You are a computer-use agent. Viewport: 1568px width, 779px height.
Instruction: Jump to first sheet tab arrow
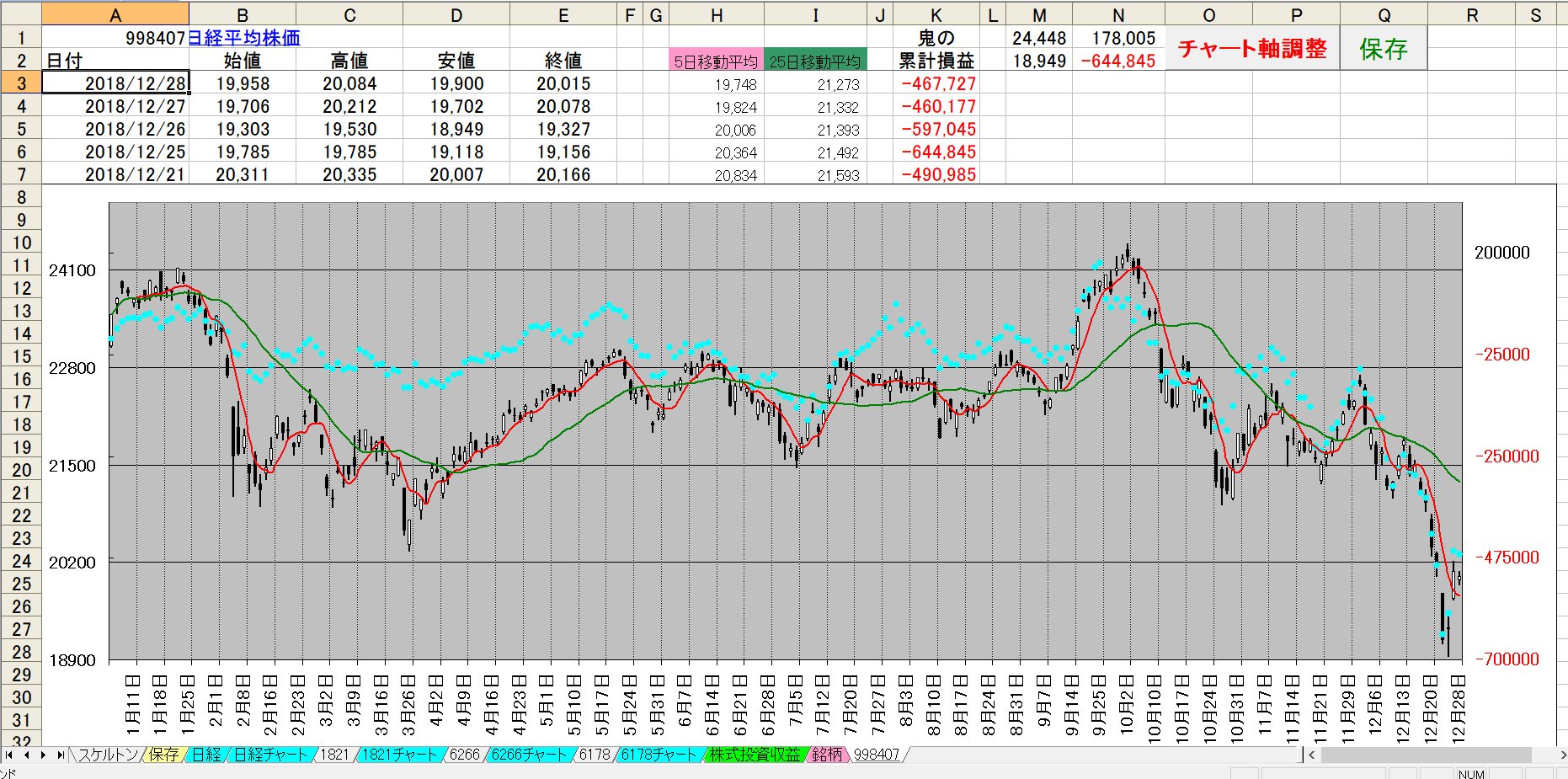[9, 755]
